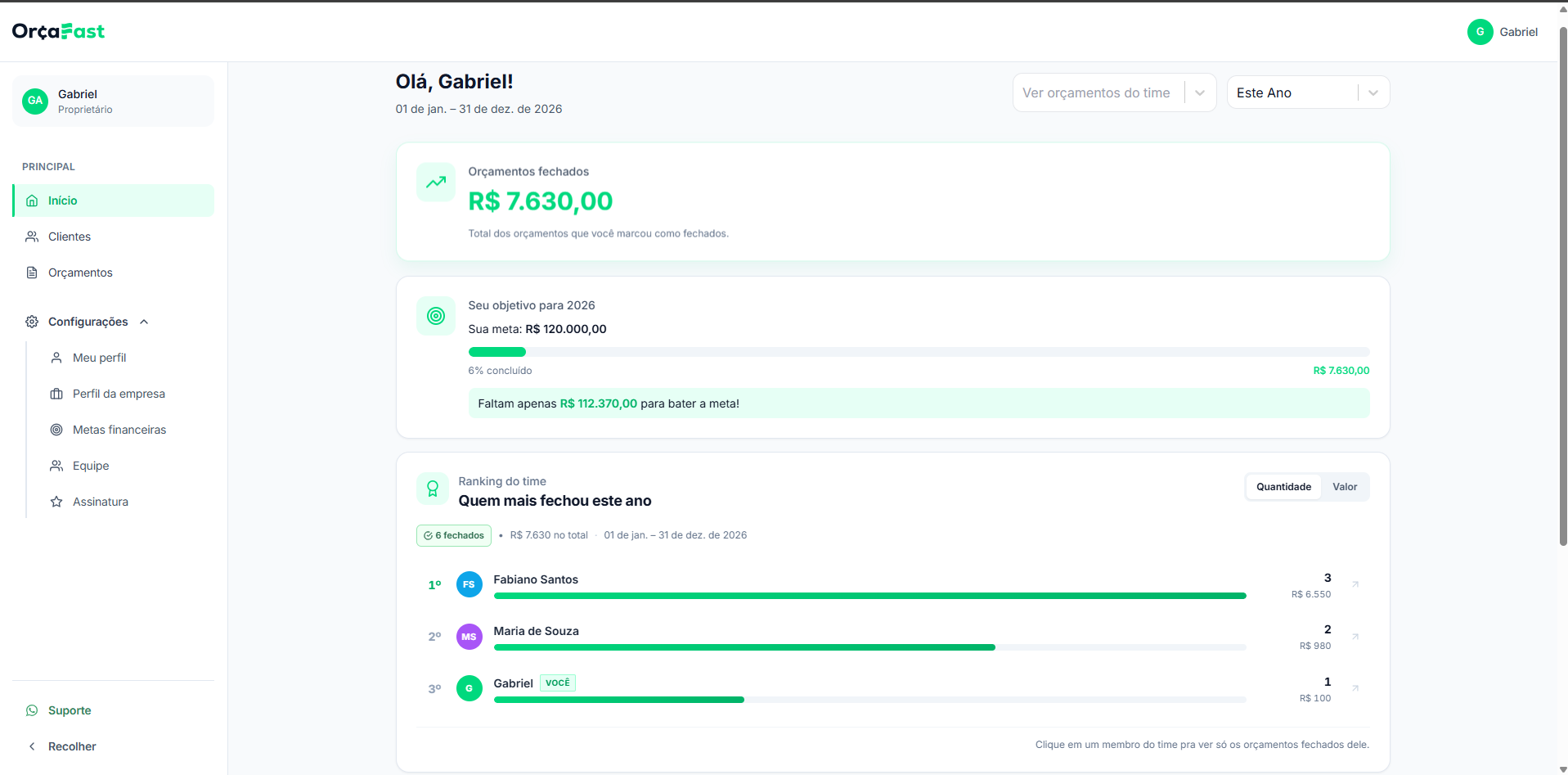Click Recolher to collapse the sidebar
This screenshot has width=1568, height=775.
click(x=72, y=746)
